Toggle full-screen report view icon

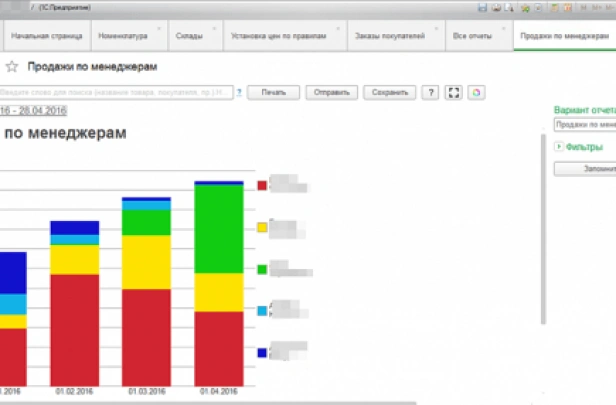454,93
